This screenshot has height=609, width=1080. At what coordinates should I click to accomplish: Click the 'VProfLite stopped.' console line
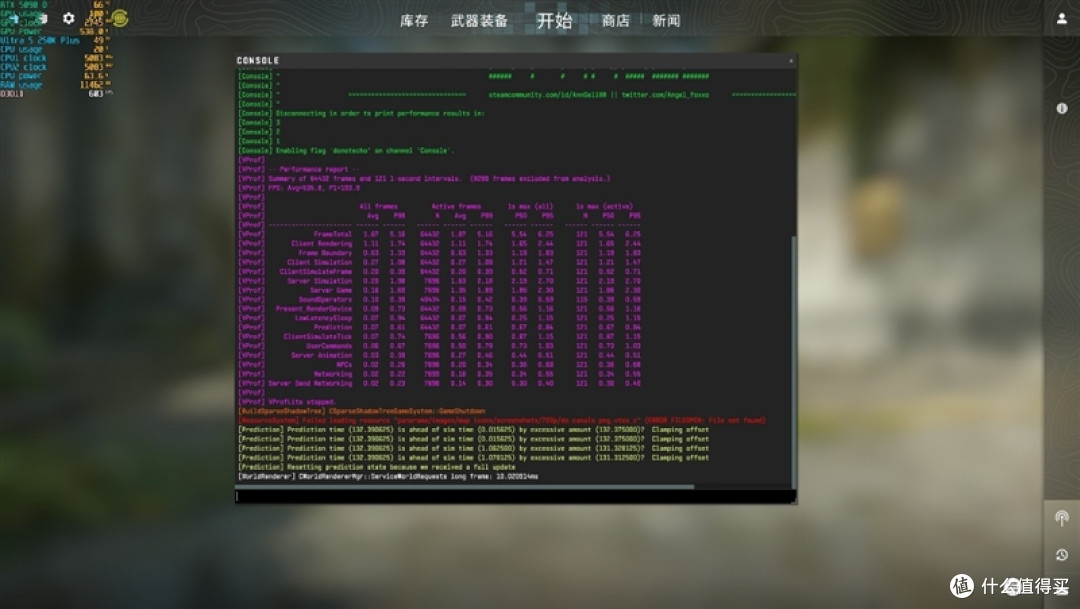pos(287,402)
